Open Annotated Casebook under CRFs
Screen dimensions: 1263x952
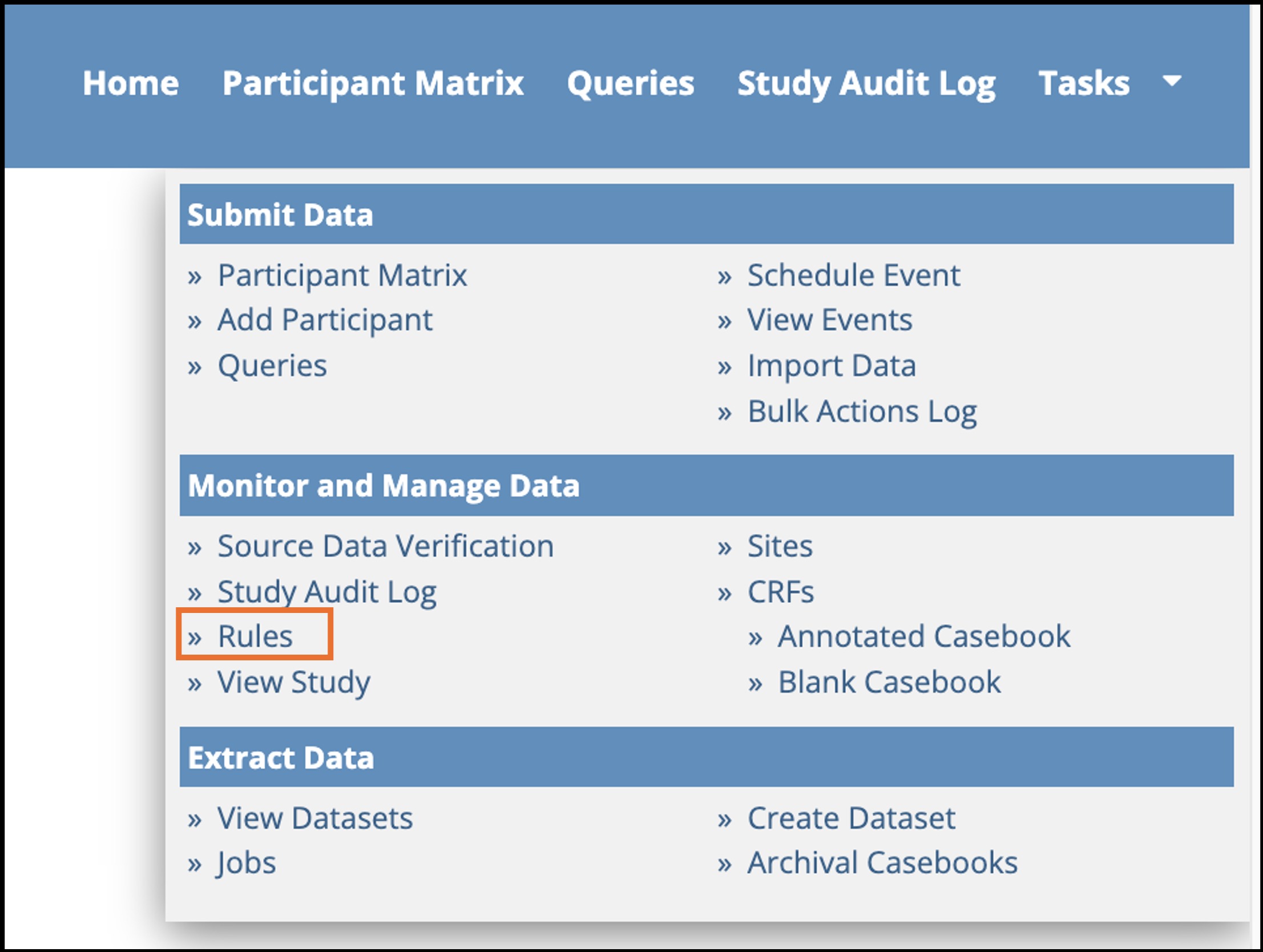[x=924, y=636]
